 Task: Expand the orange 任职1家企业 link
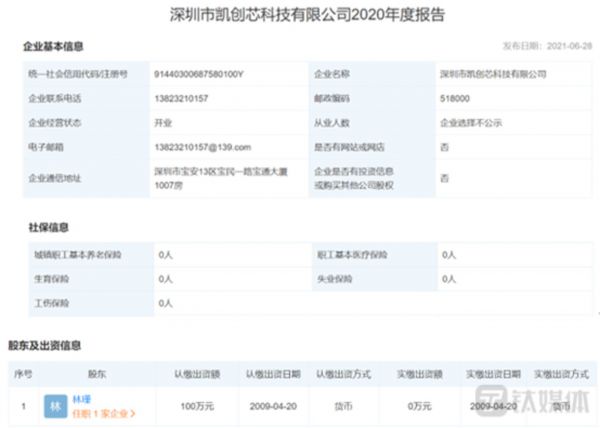(x=103, y=413)
